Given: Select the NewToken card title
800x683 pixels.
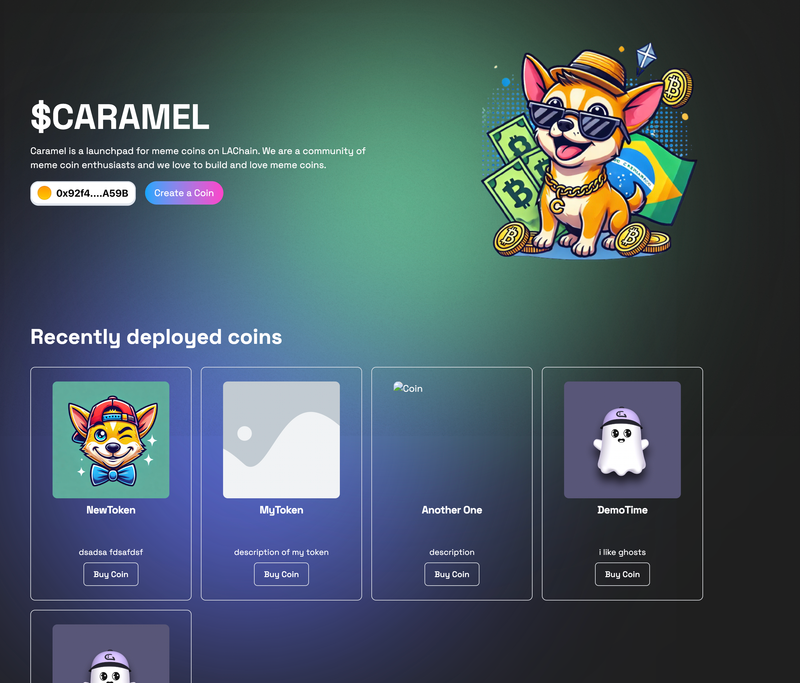Looking at the screenshot, I should tap(111, 510).
